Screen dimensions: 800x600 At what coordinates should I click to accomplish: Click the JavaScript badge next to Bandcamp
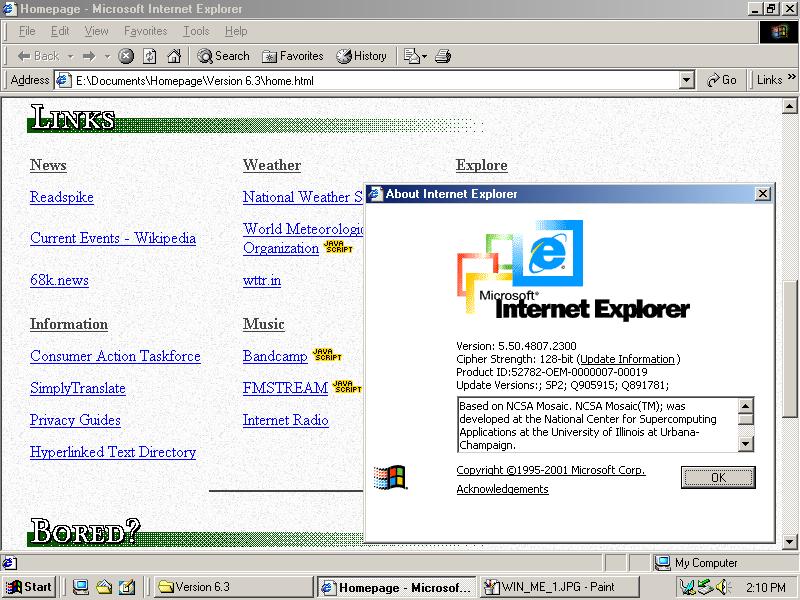click(327, 355)
